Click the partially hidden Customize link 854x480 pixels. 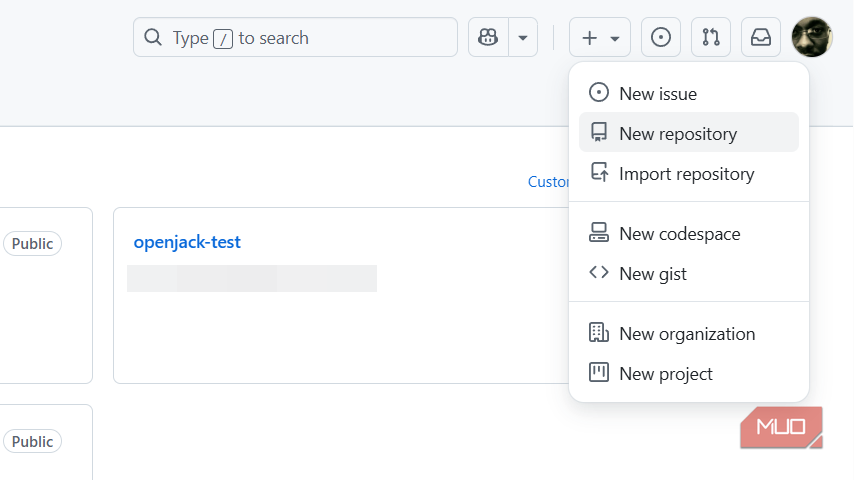(548, 181)
